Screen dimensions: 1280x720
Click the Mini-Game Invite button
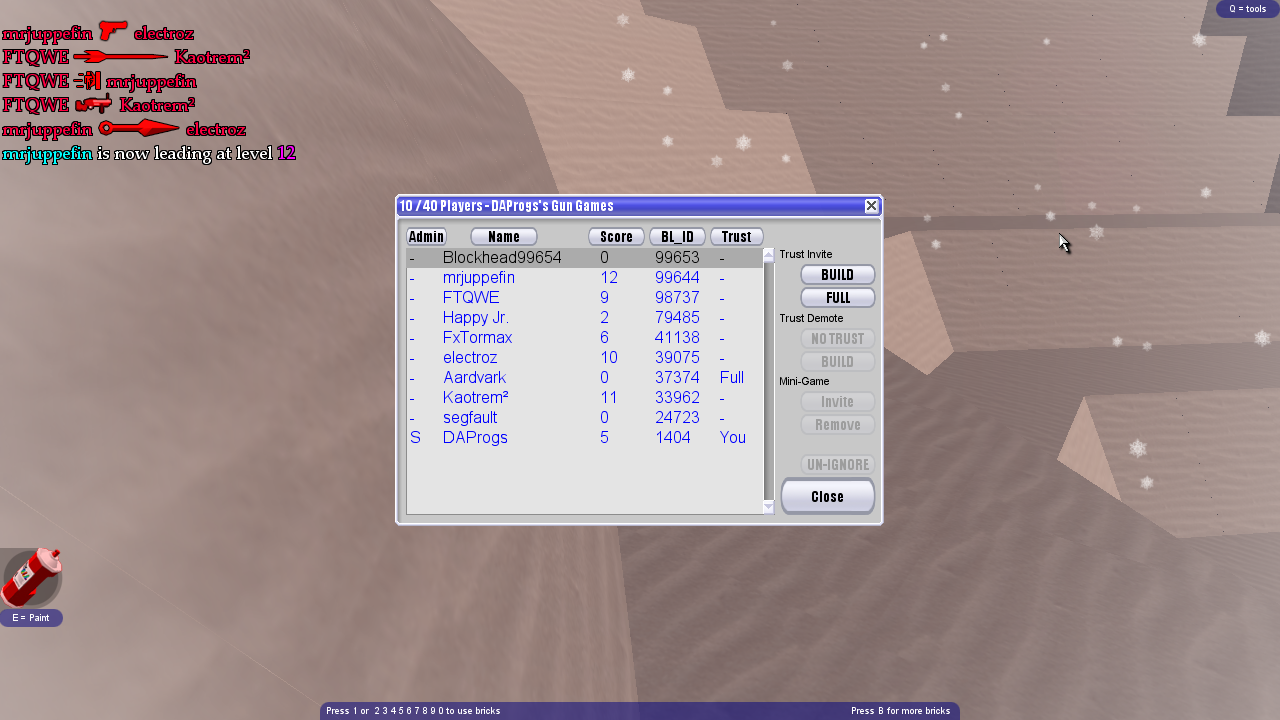pos(838,402)
